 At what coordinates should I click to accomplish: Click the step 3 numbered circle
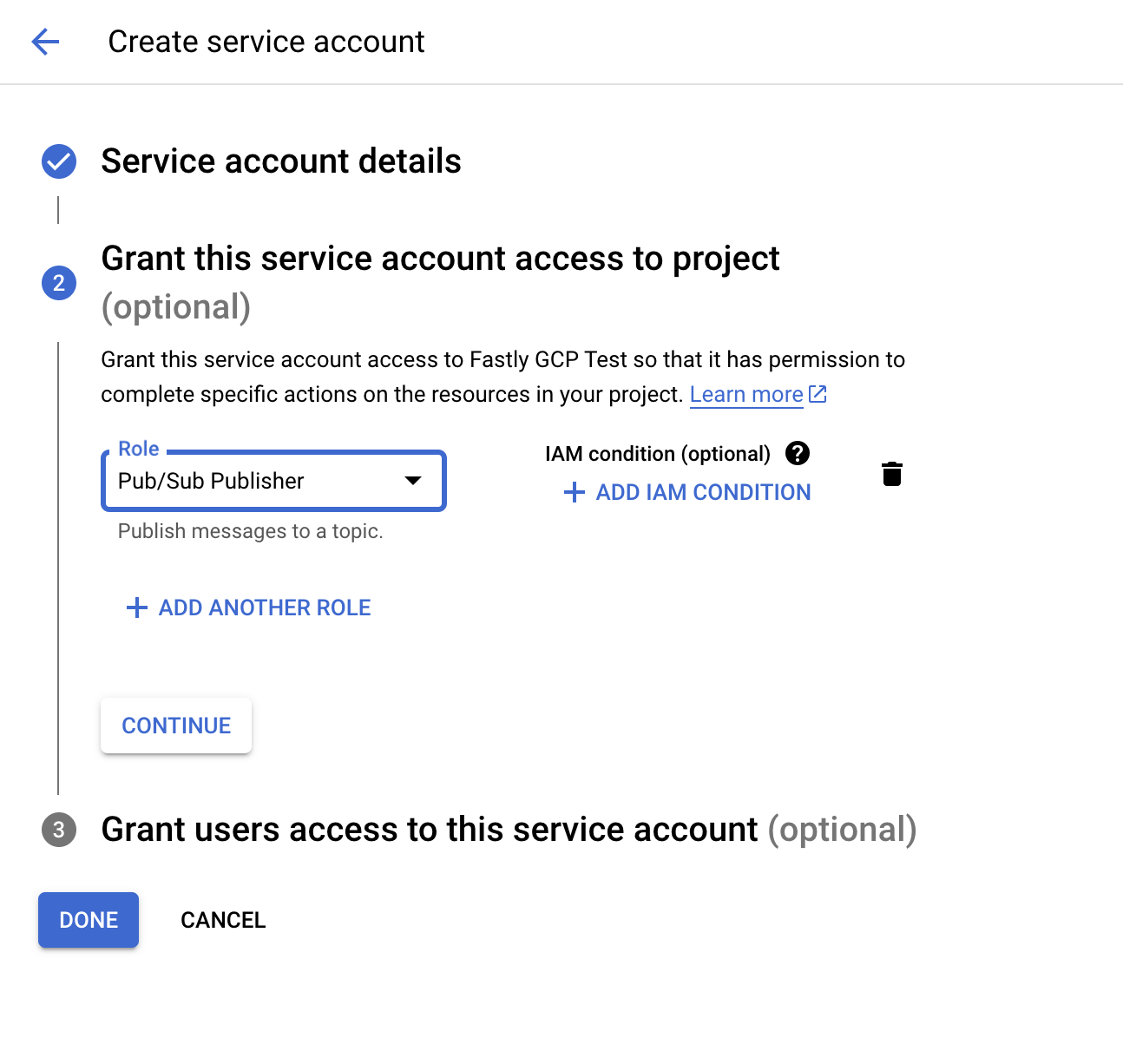[58, 830]
